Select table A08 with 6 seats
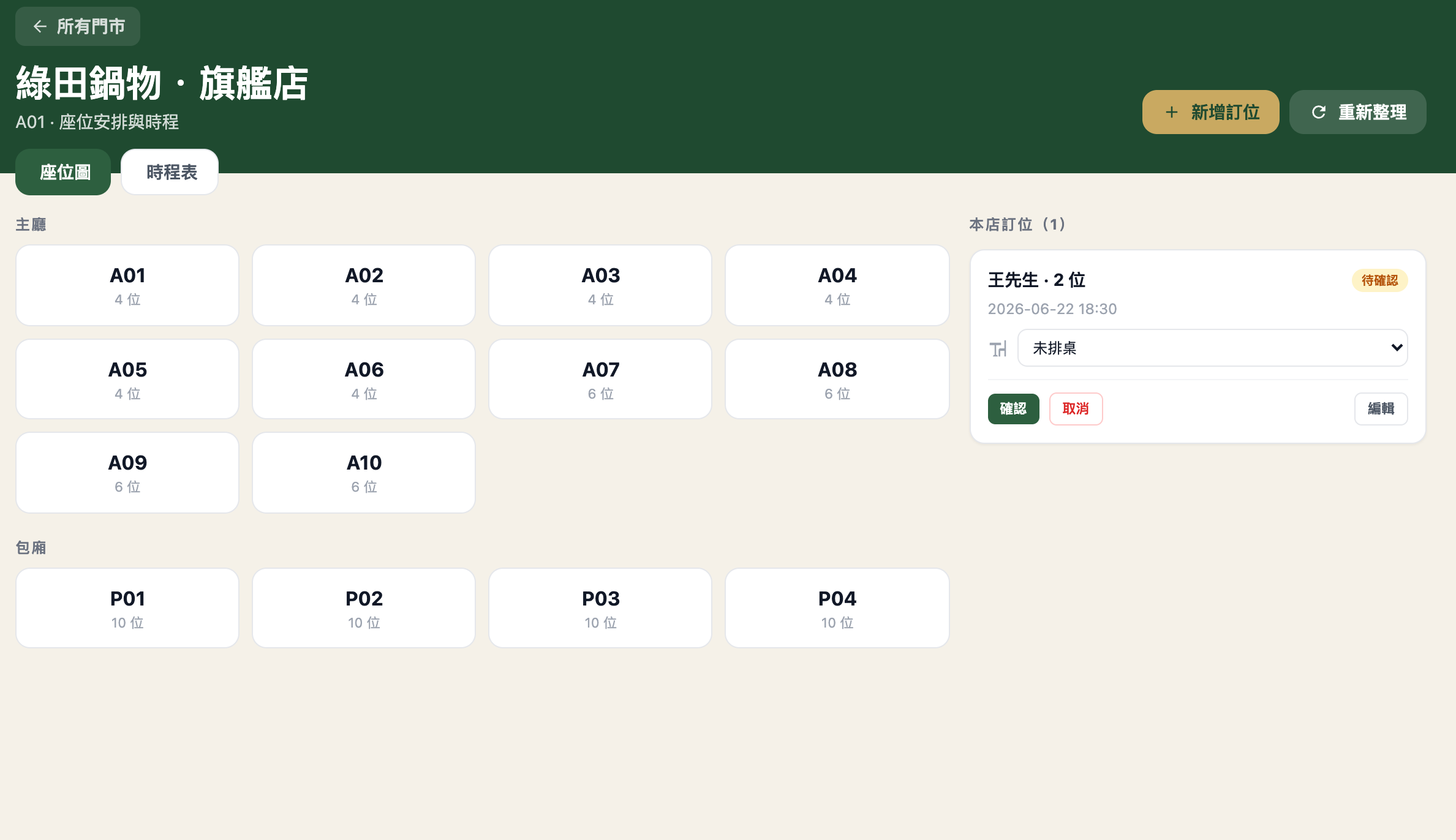 pyautogui.click(x=837, y=379)
